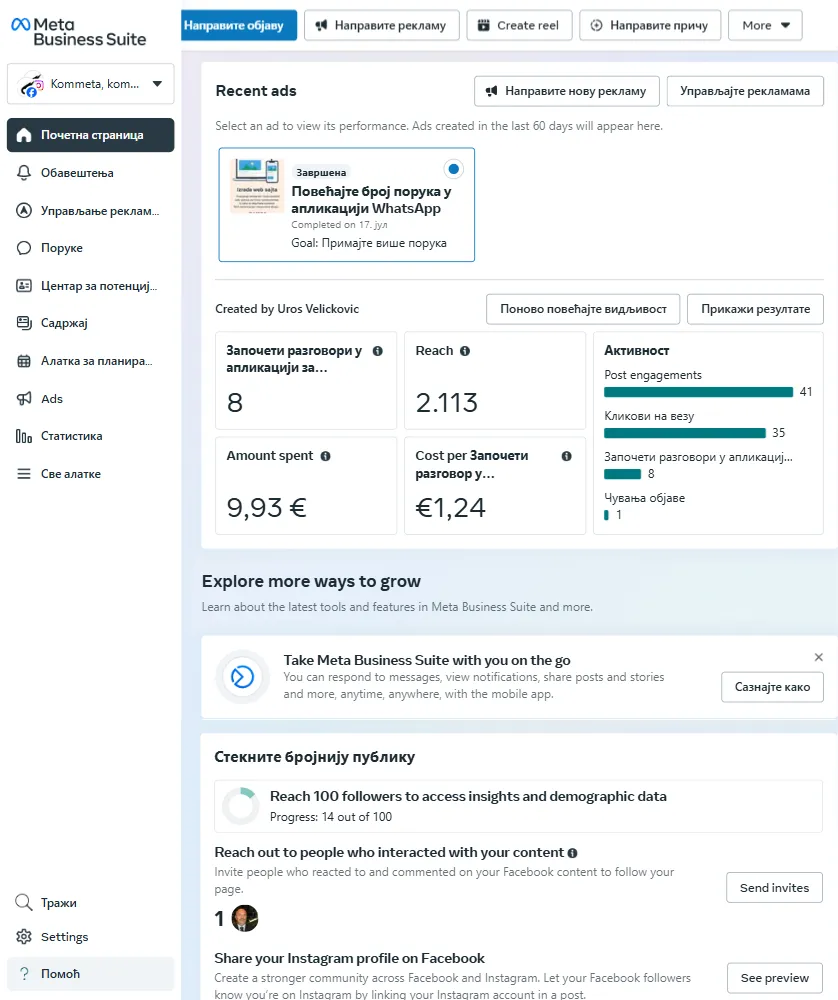Click the Прикажи резултате button

click(x=756, y=309)
